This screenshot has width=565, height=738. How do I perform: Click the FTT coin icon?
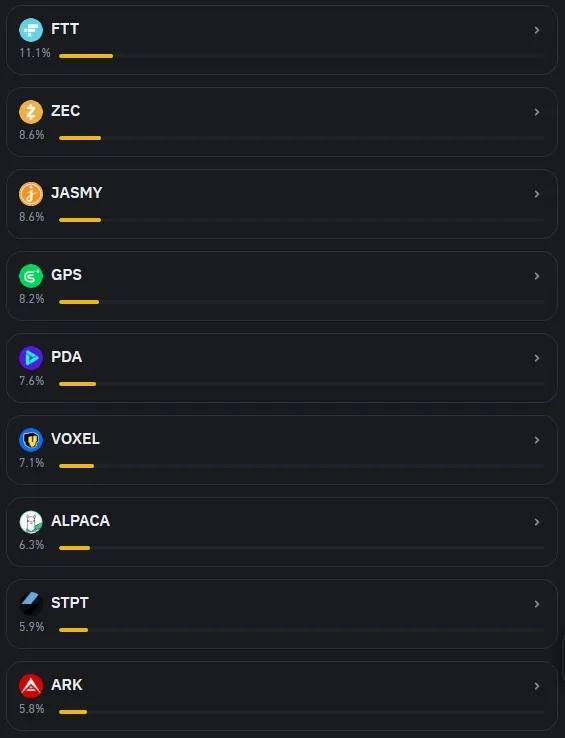click(x=31, y=30)
